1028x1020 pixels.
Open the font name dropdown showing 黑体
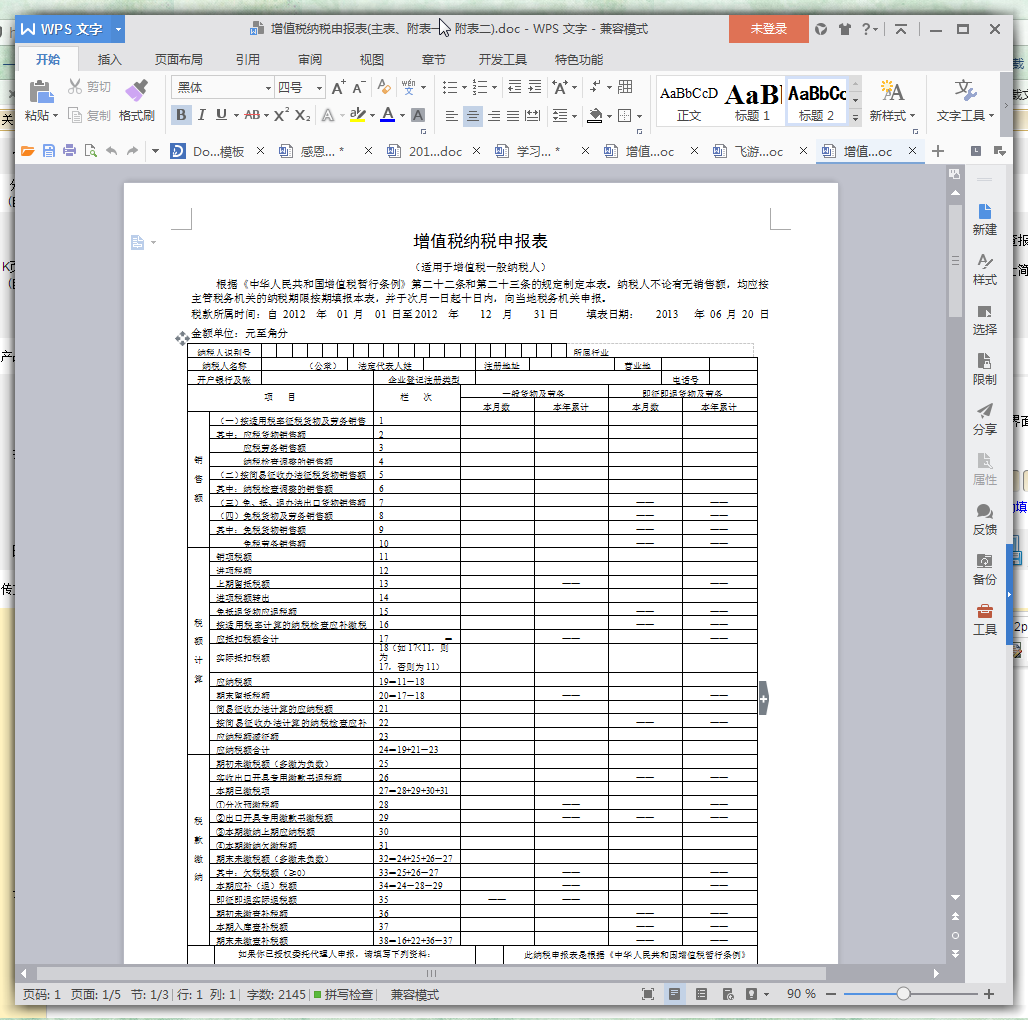click(223, 88)
